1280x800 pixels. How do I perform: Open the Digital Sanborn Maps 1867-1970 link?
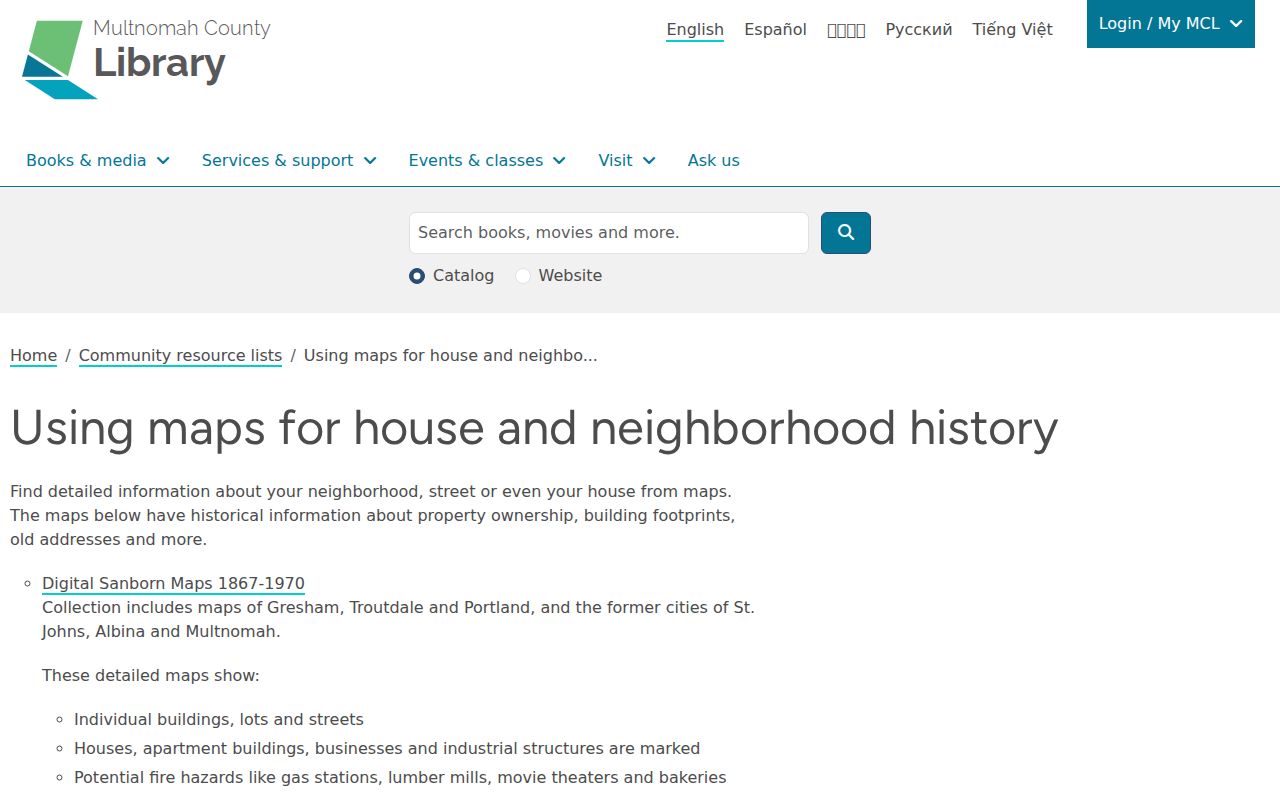[173, 584]
